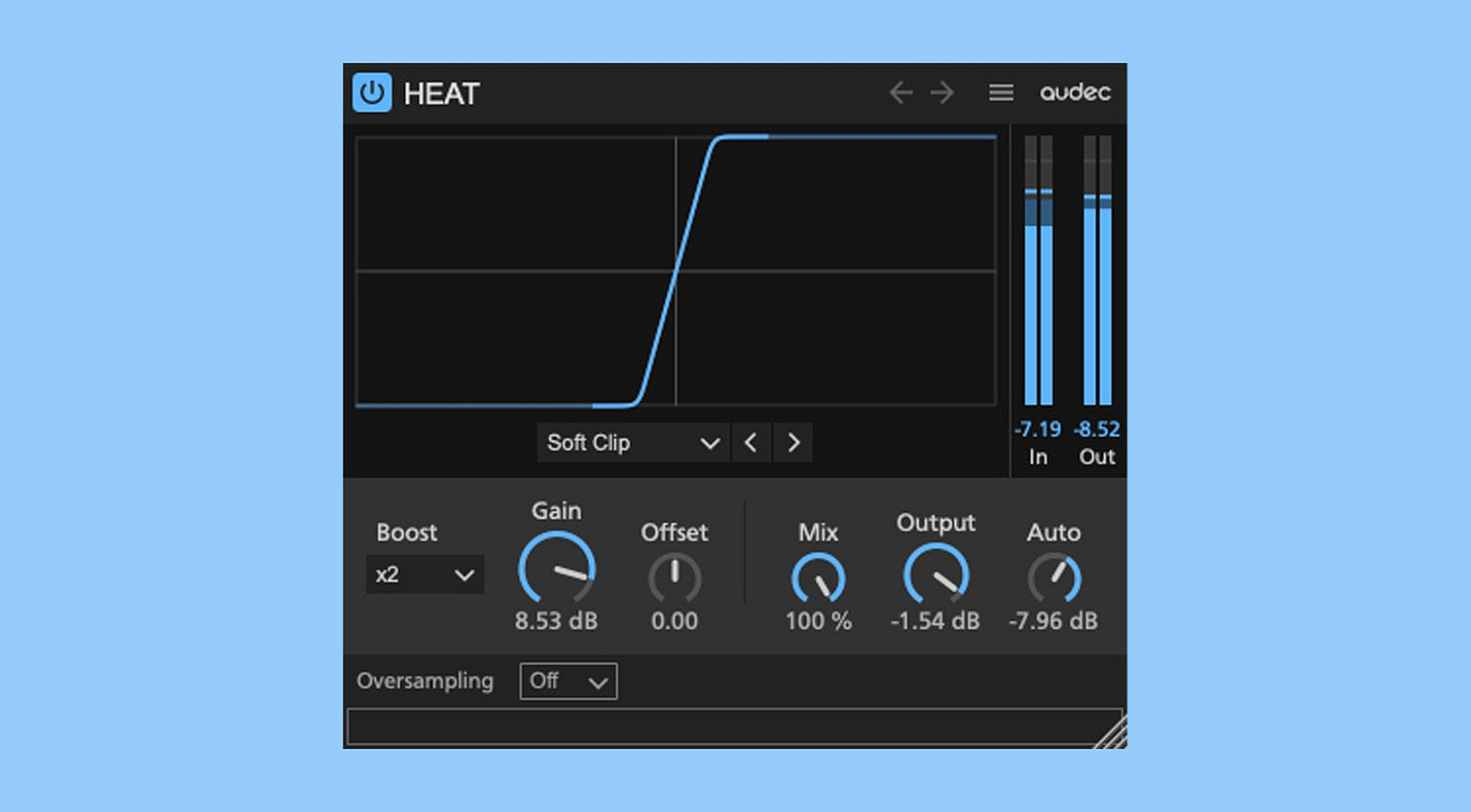The image size is (1471, 812).
Task: Click the resize grip at bottom corner
Action: coord(1111,733)
